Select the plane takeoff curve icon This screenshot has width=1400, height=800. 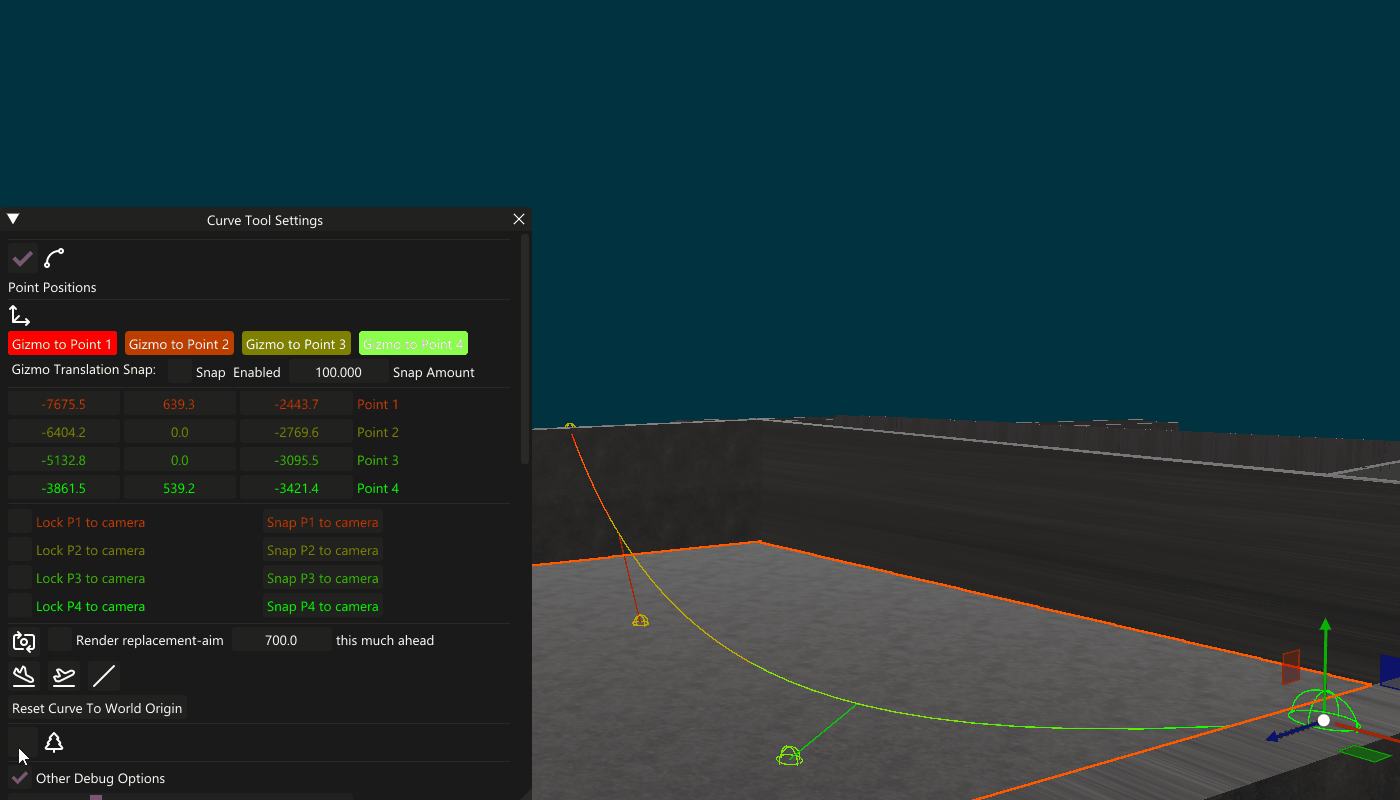point(63,676)
